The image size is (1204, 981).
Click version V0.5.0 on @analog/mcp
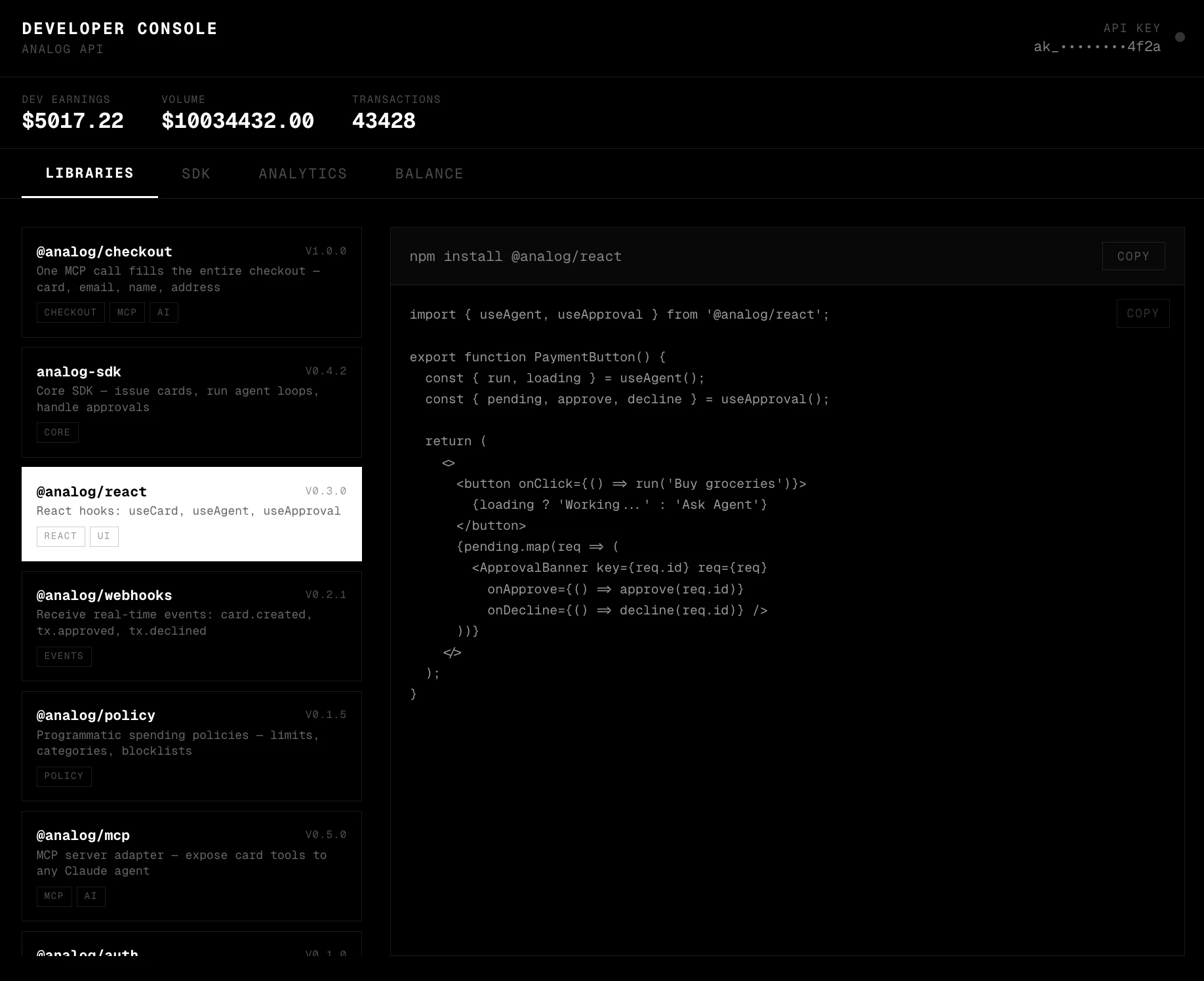coord(326,835)
